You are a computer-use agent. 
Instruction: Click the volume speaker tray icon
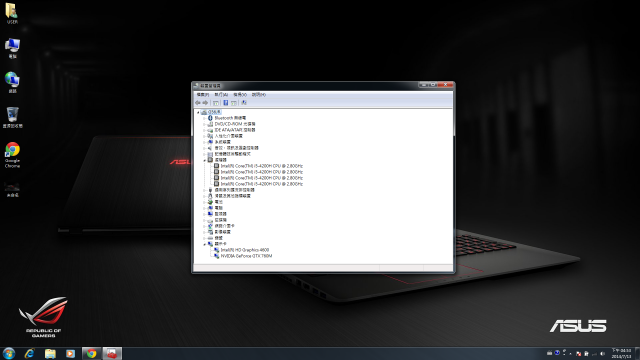pyautogui.click(x=602, y=354)
